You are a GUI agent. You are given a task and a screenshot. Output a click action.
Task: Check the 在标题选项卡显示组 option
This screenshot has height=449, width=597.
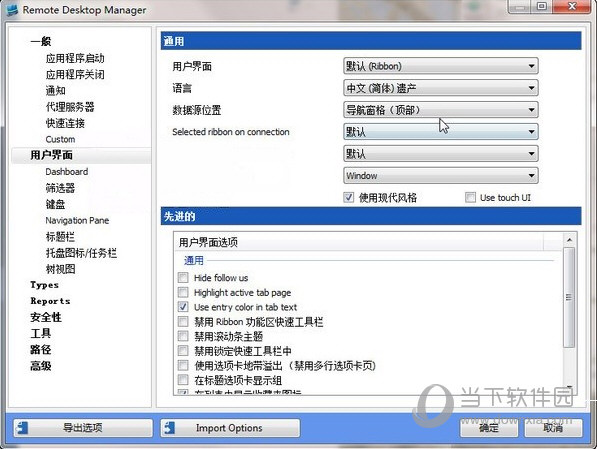(x=183, y=380)
